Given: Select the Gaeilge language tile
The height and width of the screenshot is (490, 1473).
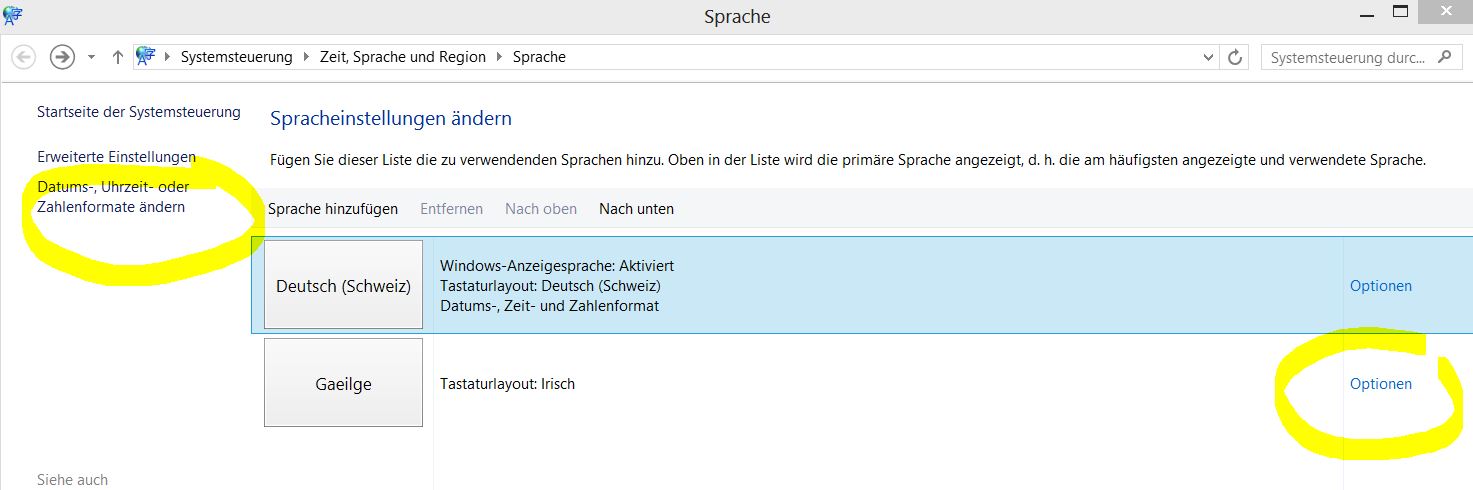Looking at the screenshot, I should (x=343, y=383).
